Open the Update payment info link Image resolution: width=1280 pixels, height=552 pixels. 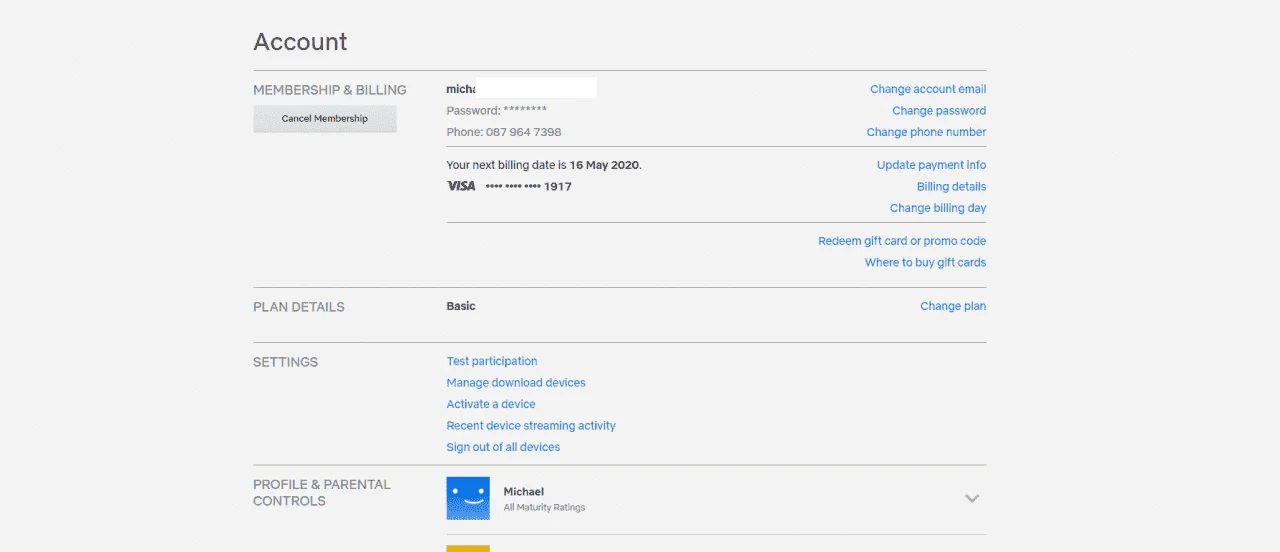(931, 165)
